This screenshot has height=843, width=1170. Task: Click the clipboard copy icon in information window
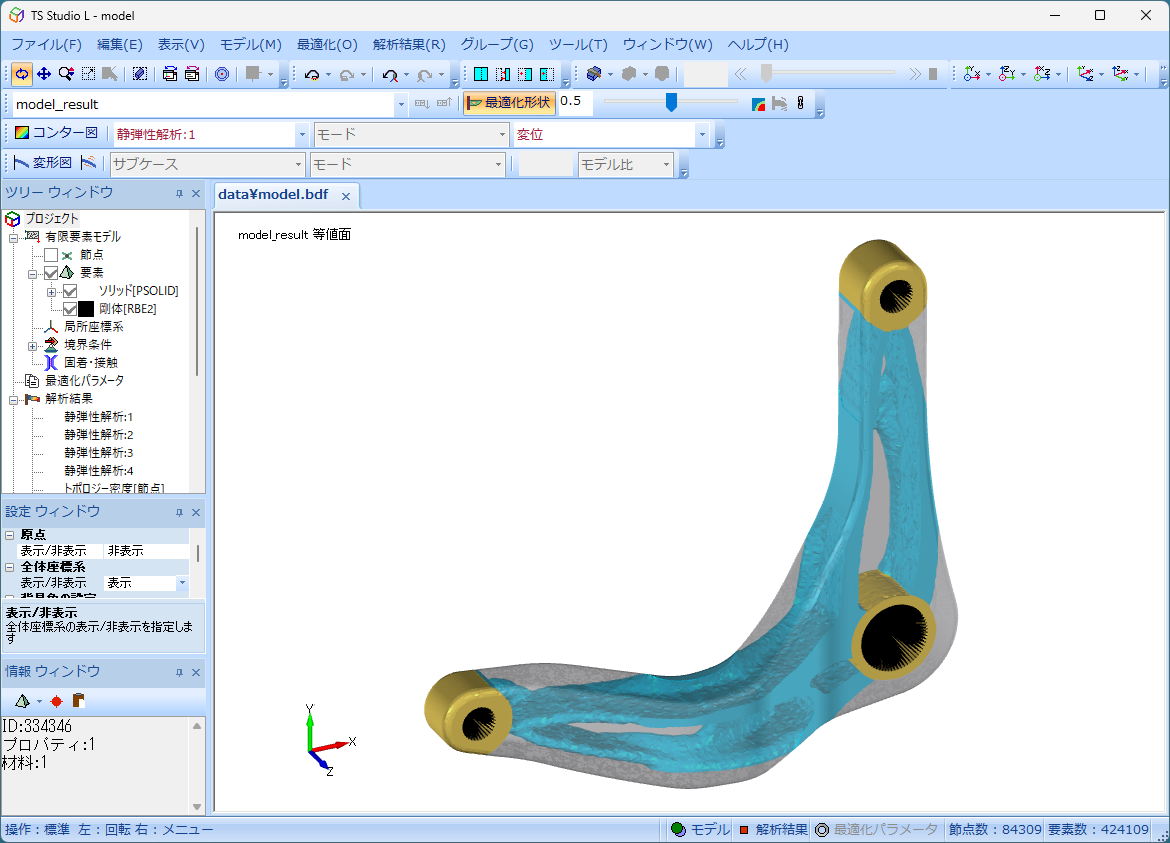pos(78,701)
